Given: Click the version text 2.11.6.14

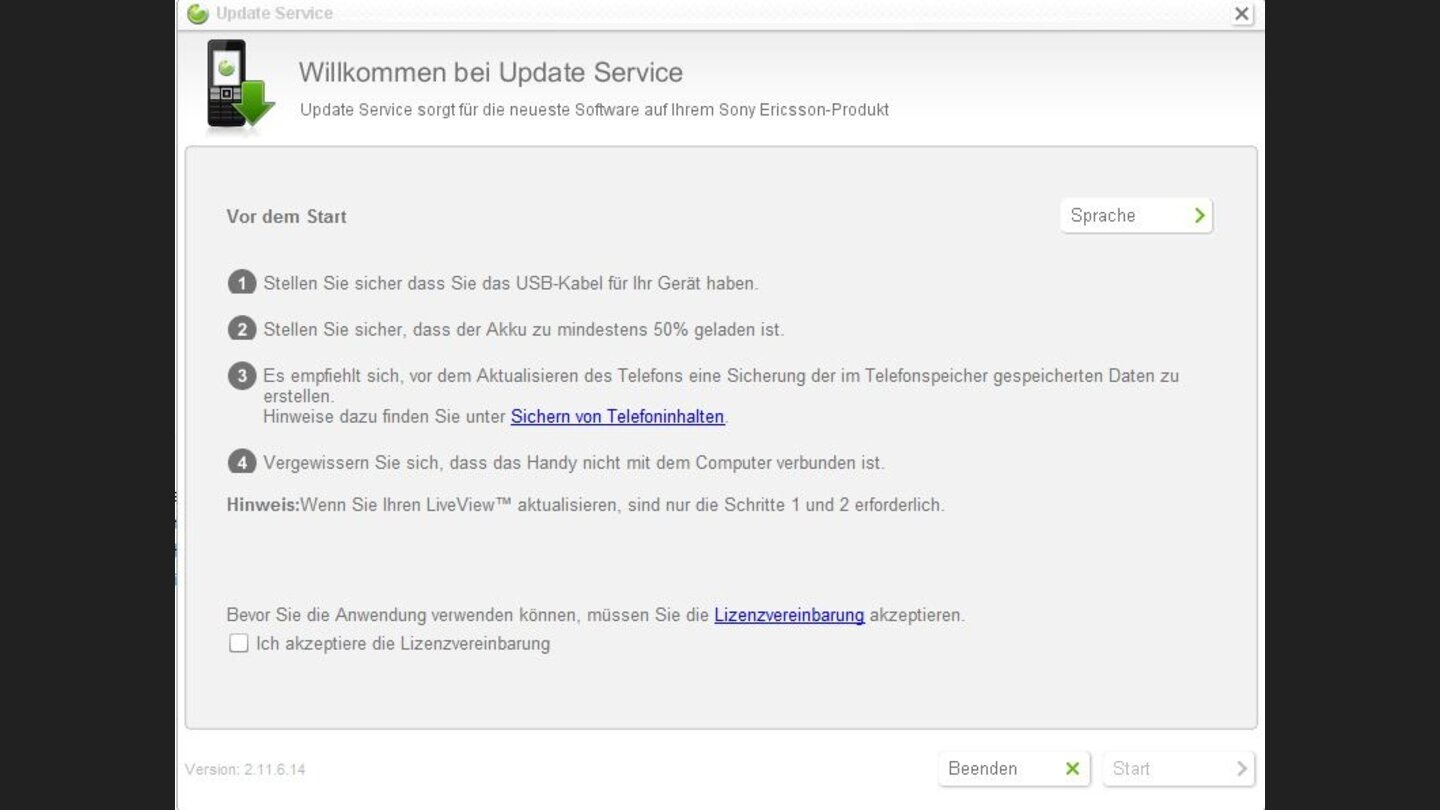Looking at the screenshot, I should pyautogui.click(x=245, y=769).
